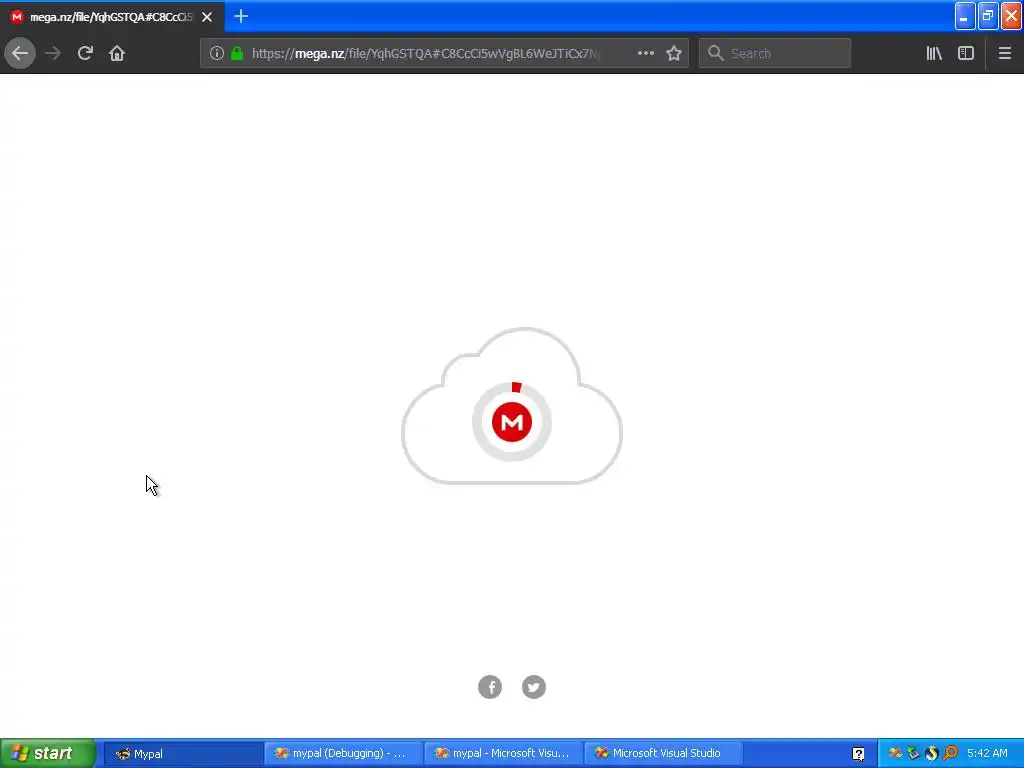Open page actions three-dot menu
Viewport: 1024px width, 768px height.
645,53
